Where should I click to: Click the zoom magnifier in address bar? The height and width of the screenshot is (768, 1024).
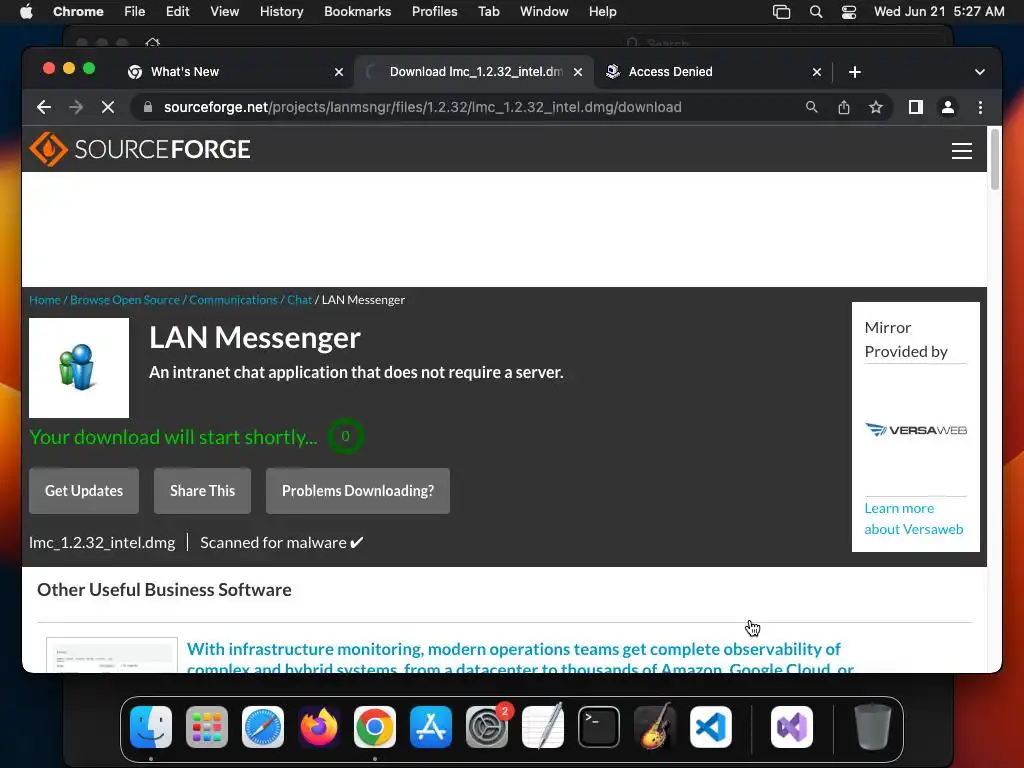point(811,107)
